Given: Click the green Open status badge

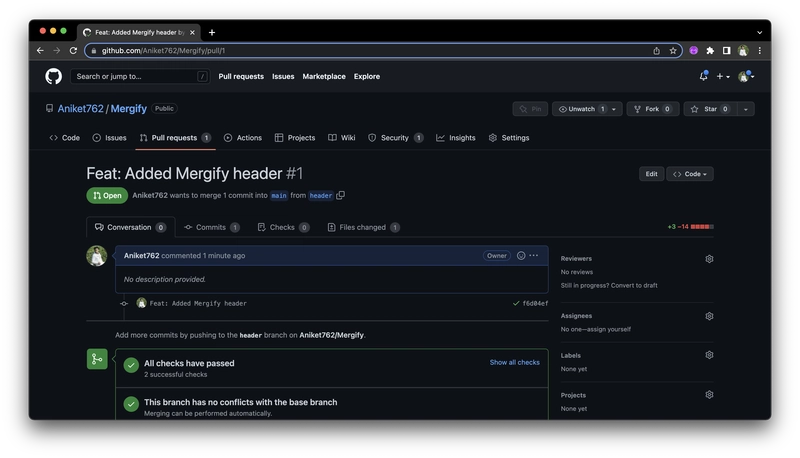Looking at the screenshot, I should click(x=107, y=195).
